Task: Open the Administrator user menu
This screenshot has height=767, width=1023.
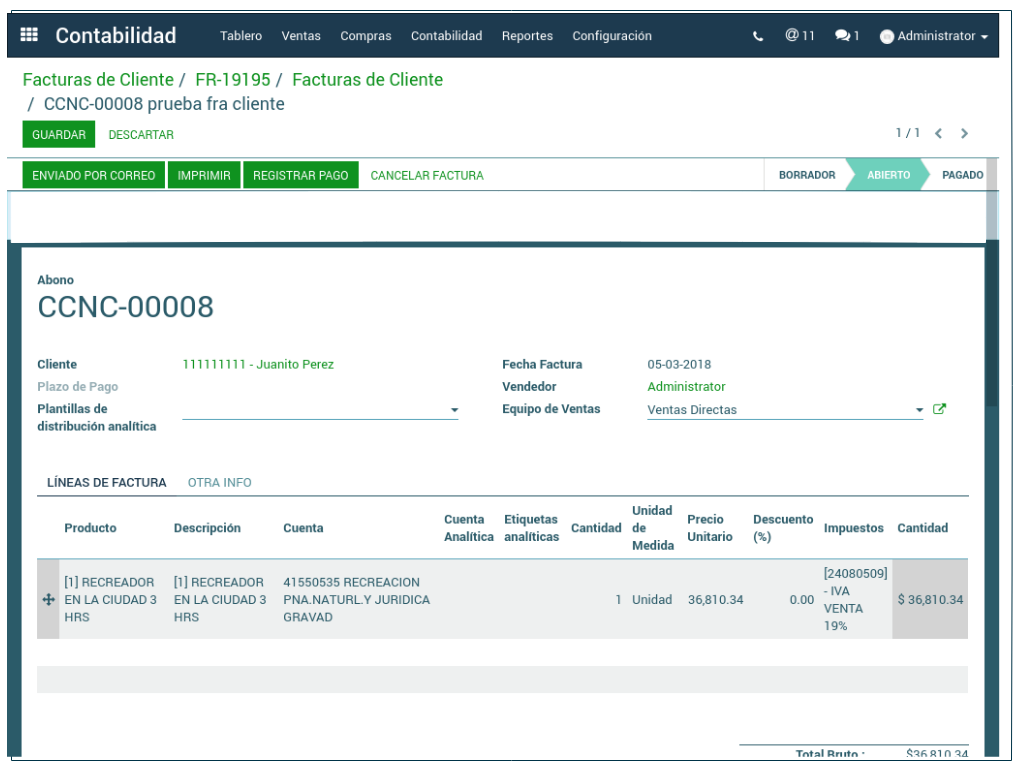Action: tap(934, 36)
